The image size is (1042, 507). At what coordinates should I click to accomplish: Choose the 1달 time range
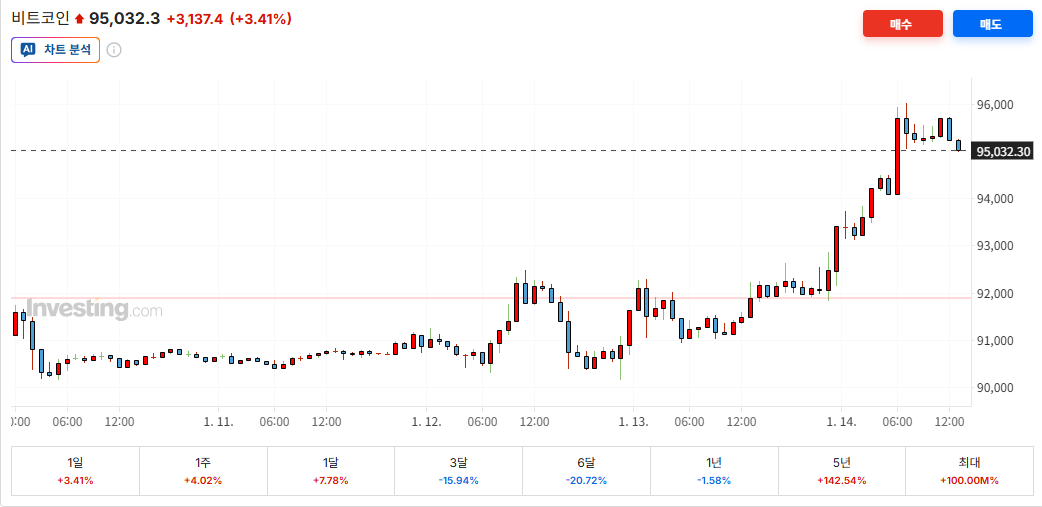331,471
